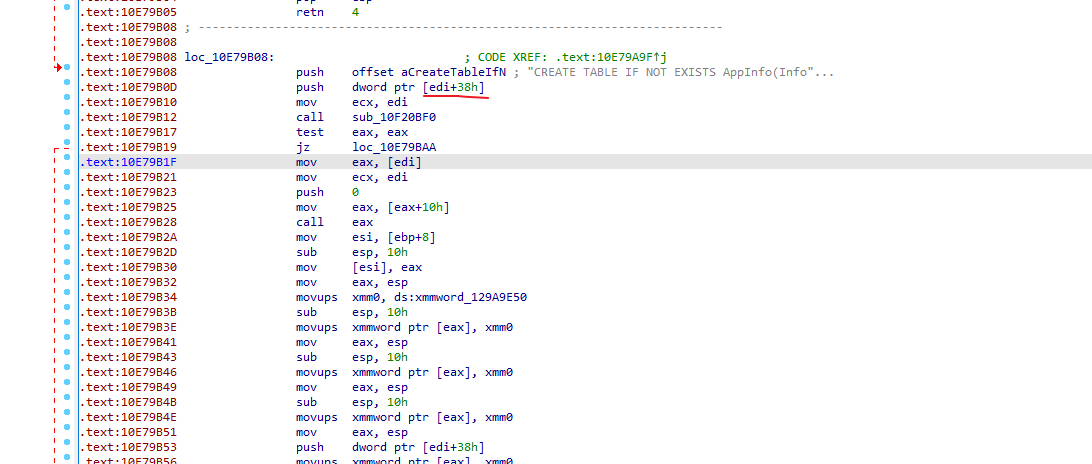This screenshot has width=1092, height=464.
Task: Toggle breakpoint dot at address 10E79B34
Action: (x=66, y=297)
